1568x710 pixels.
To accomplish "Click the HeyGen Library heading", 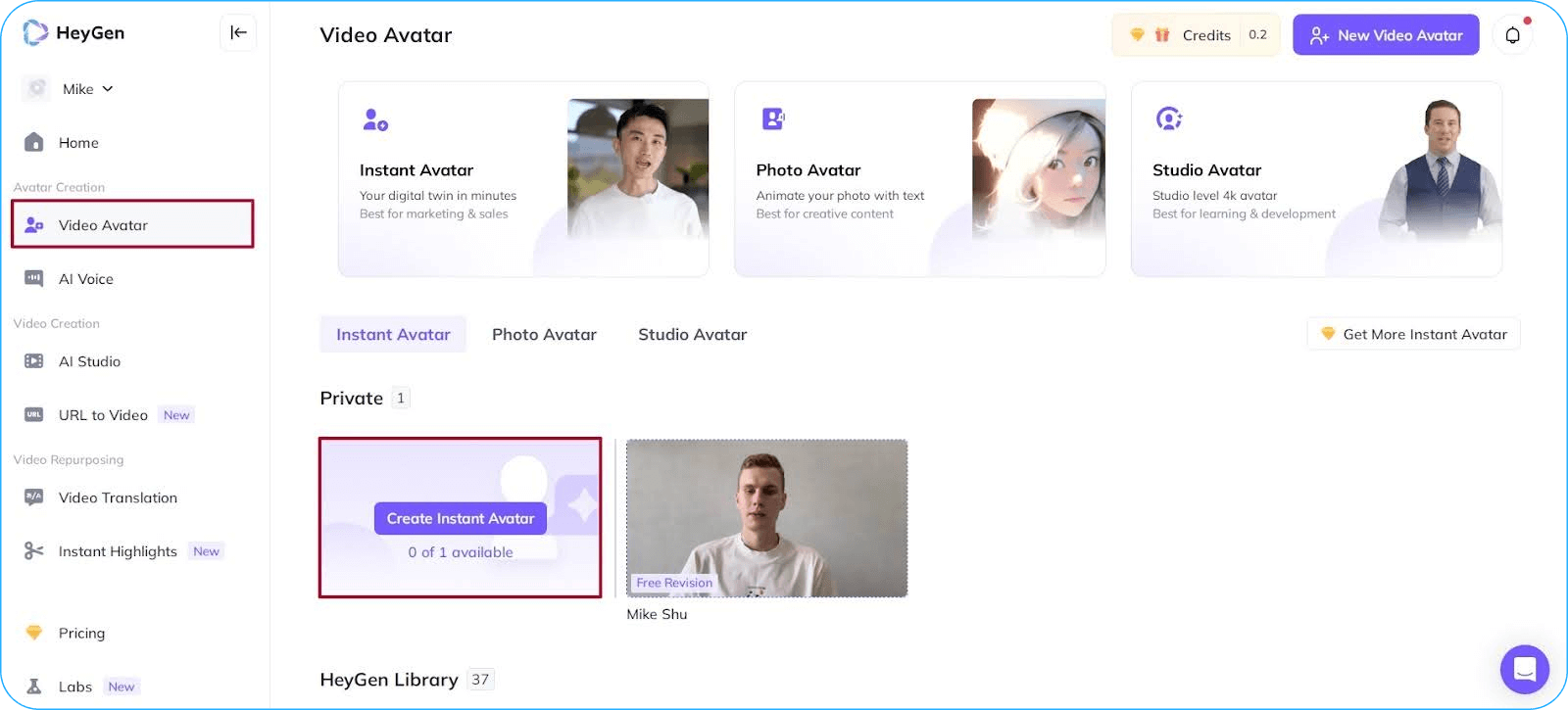I will 389,680.
